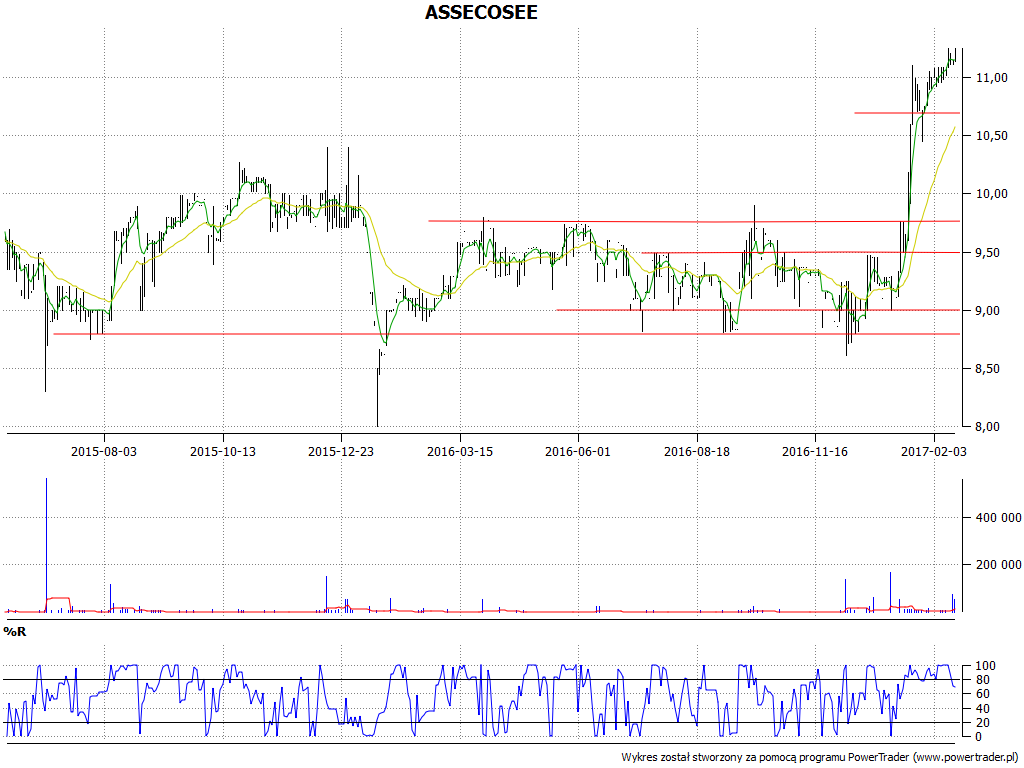Image resolution: width=1024 pixels, height=768 pixels.
Task: Select the 2016-08-18 date label
Action: click(x=697, y=451)
